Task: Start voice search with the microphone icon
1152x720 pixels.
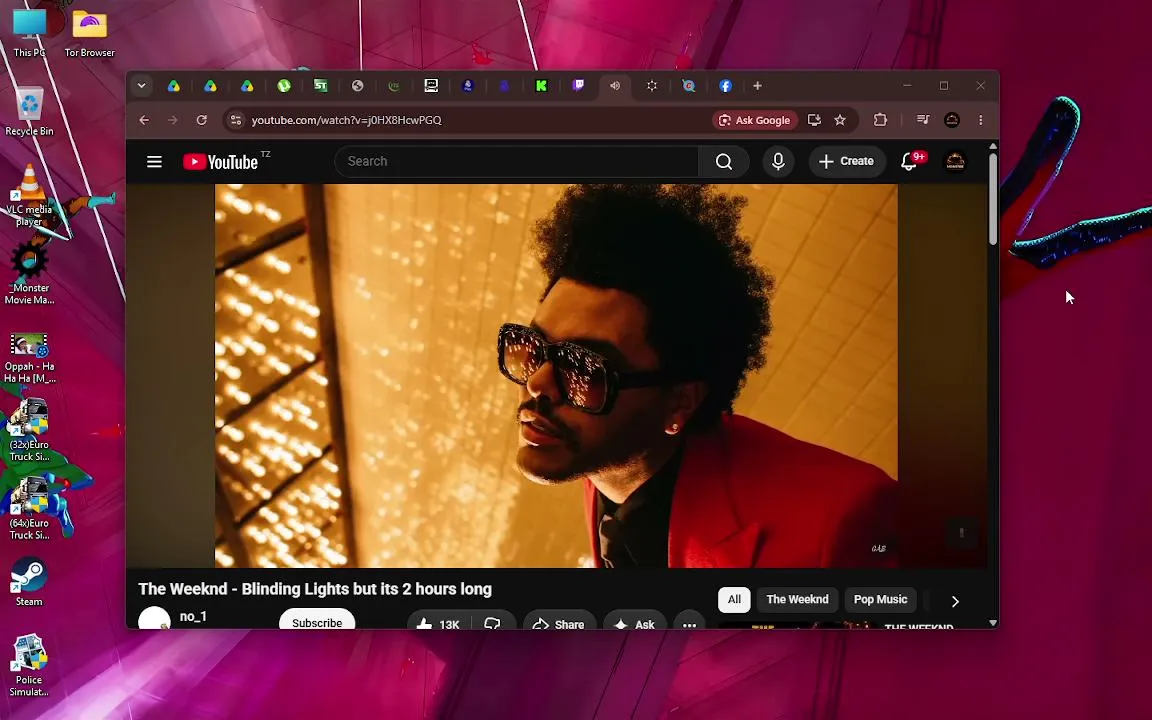Action: pyautogui.click(x=778, y=162)
